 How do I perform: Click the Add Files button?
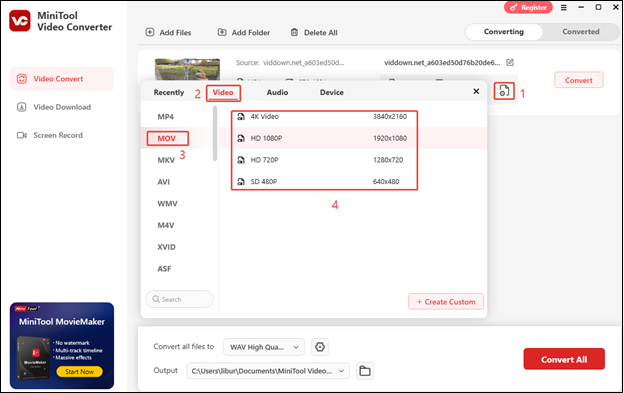168,33
